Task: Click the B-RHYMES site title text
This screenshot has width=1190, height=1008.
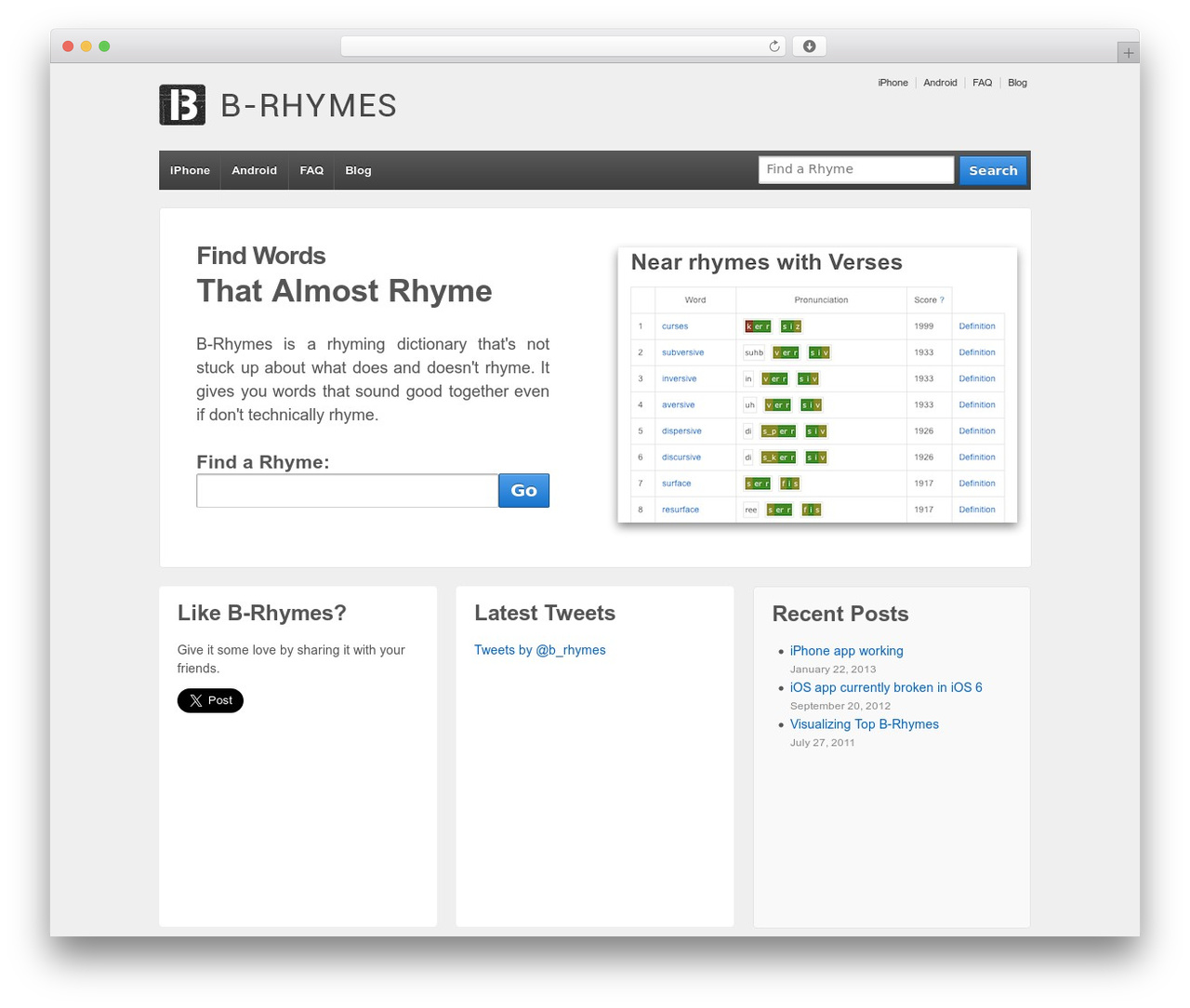Action: 309,106
